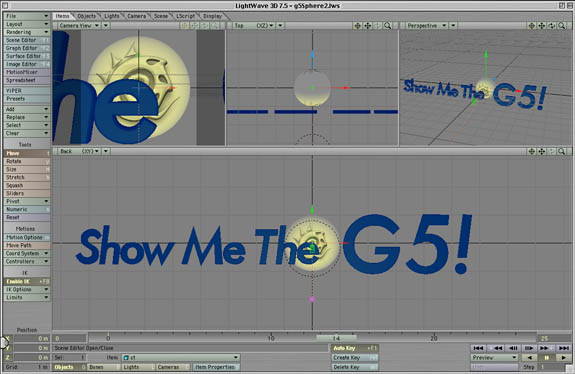
Task: Open the current Item dropdown
Action: [x=181, y=358]
